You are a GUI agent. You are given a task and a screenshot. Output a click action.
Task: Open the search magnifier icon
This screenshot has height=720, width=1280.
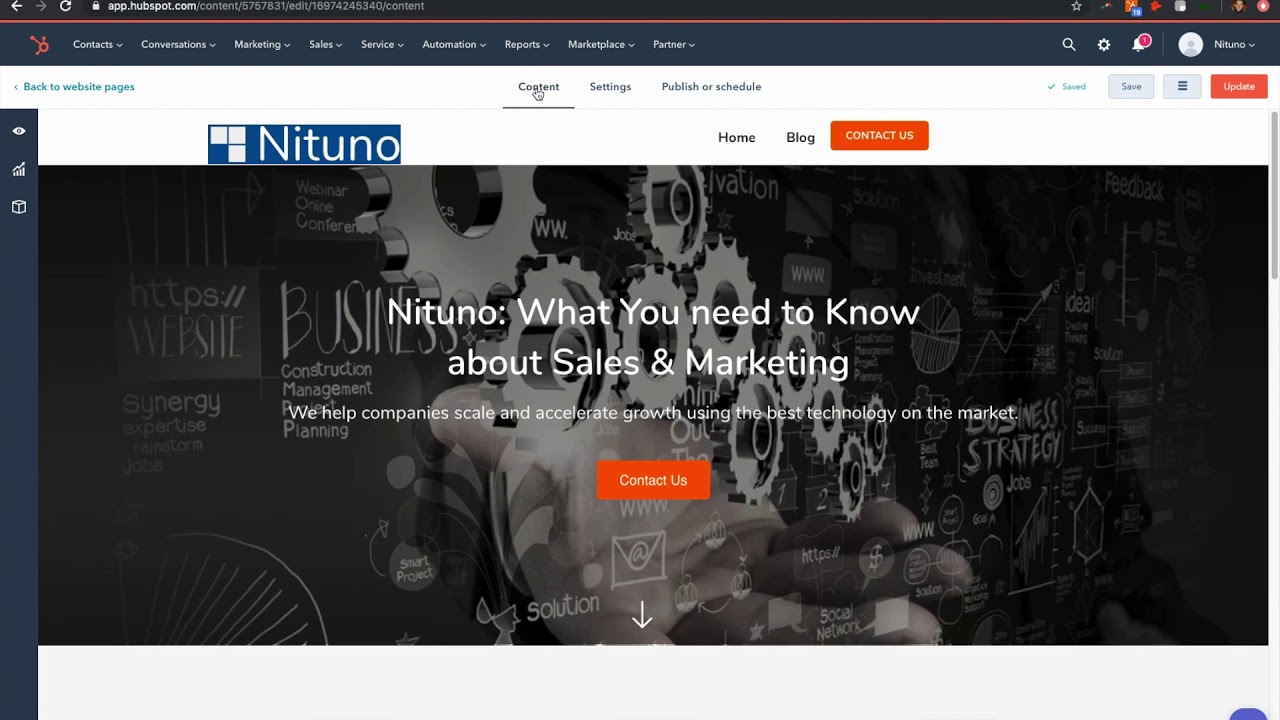(1069, 44)
